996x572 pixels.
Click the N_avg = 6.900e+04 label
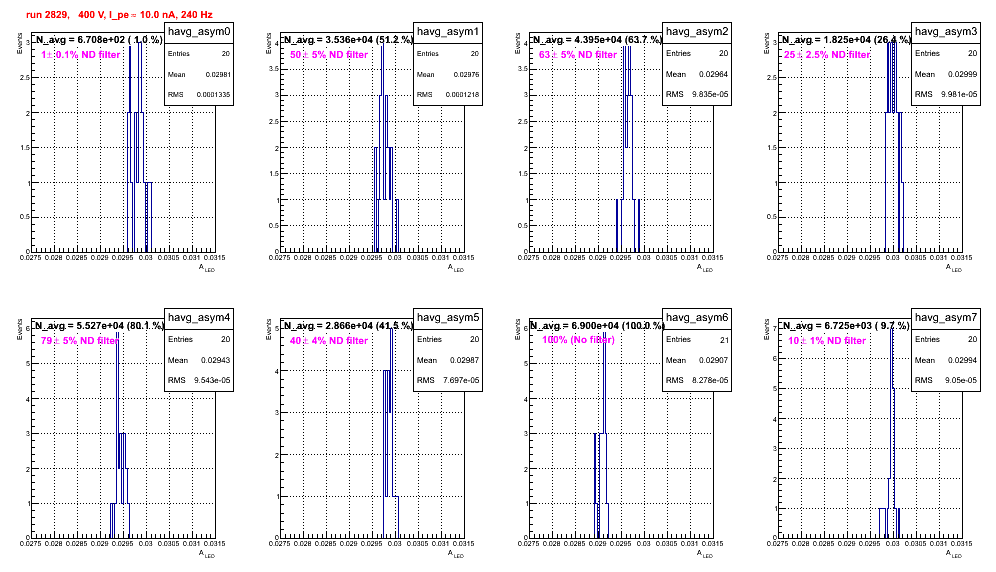coord(598,326)
